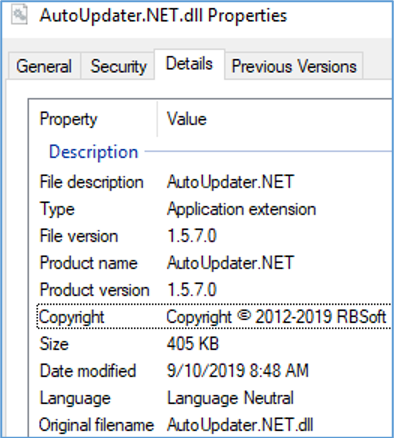Click the Product name value AutoUpdater.NET
Image resolution: width=394 pixels, height=438 pixels.
coord(230,263)
